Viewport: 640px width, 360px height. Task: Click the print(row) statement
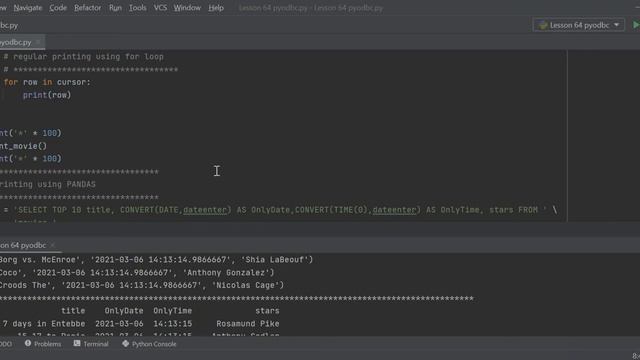[47, 95]
